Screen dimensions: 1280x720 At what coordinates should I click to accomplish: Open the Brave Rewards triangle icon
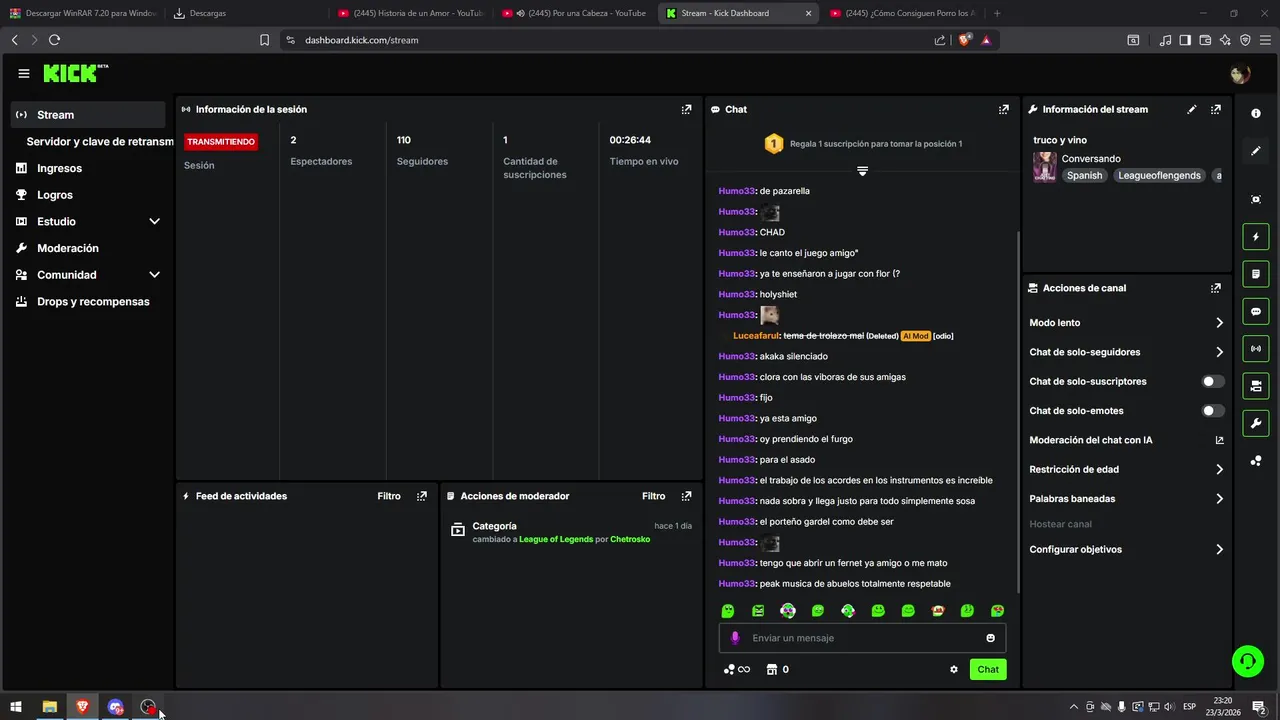pos(986,40)
